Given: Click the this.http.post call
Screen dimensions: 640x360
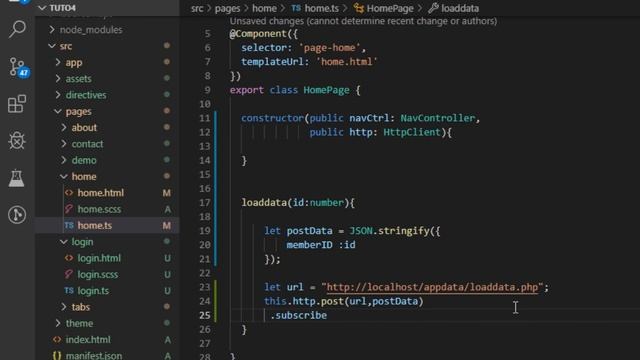Looking at the screenshot, I should 304,301.
